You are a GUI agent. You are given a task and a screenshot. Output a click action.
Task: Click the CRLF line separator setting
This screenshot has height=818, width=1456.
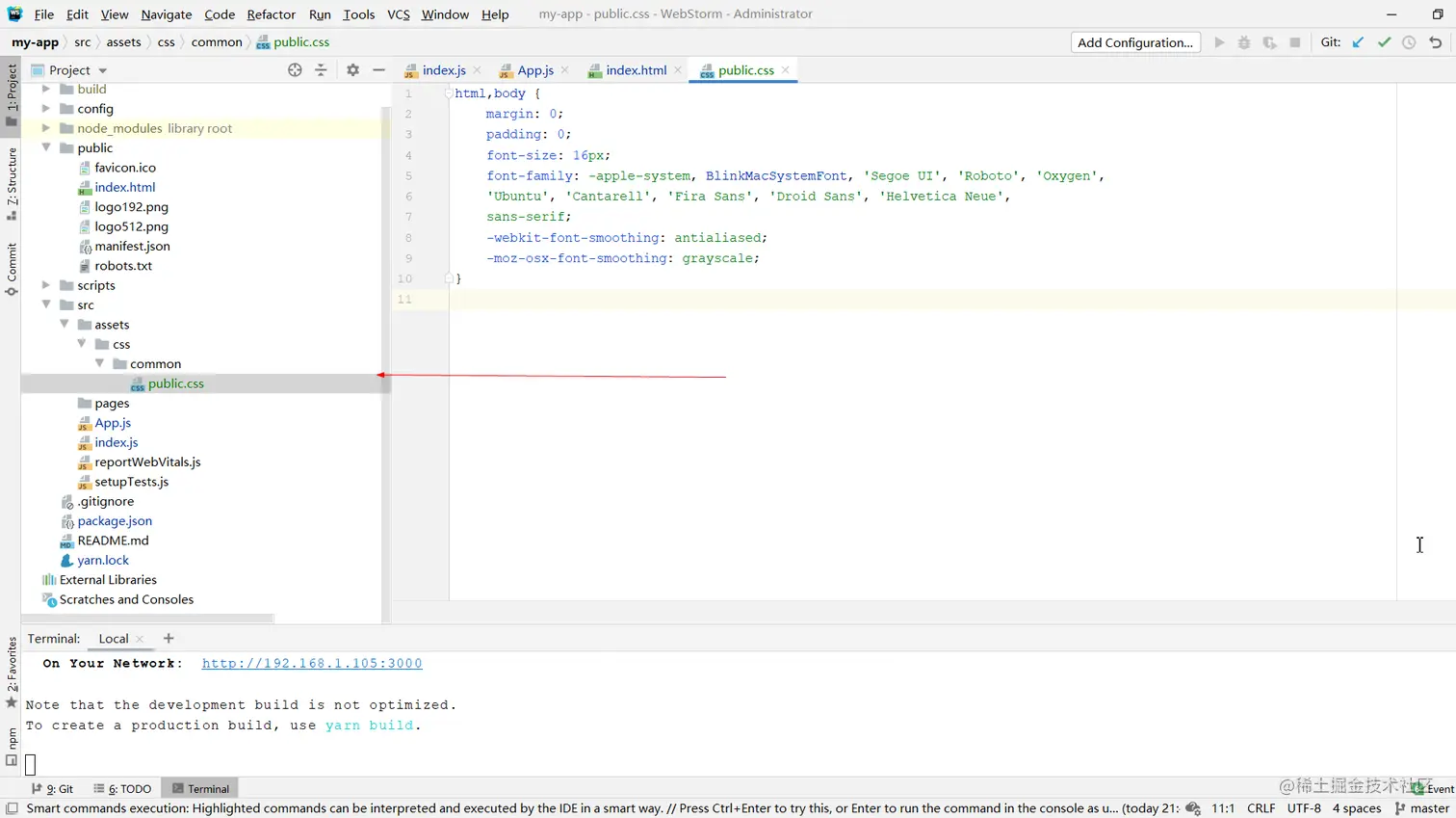pyautogui.click(x=1261, y=808)
